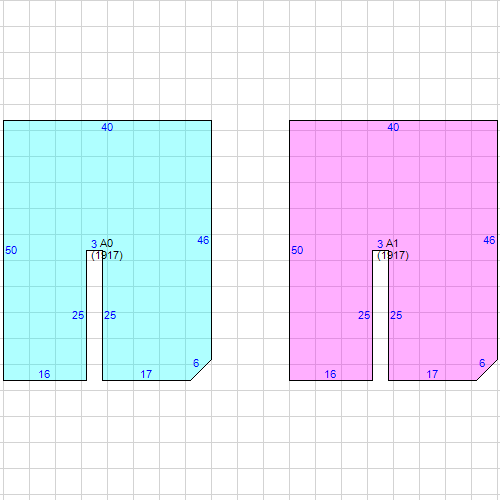Click the "3" slot width label on pink shape
Viewport: 500px width, 500px height.
pos(380,244)
